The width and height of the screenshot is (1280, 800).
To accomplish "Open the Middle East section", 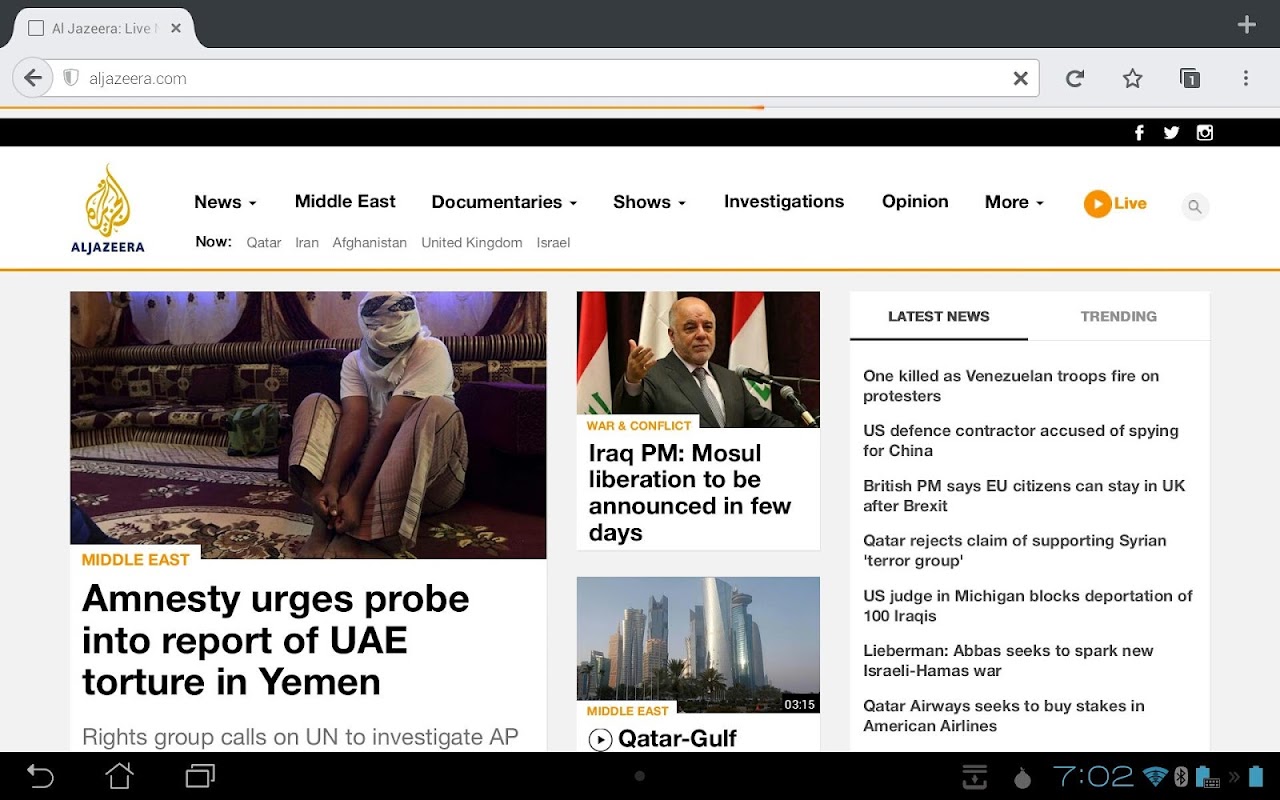I will coord(345,201).
